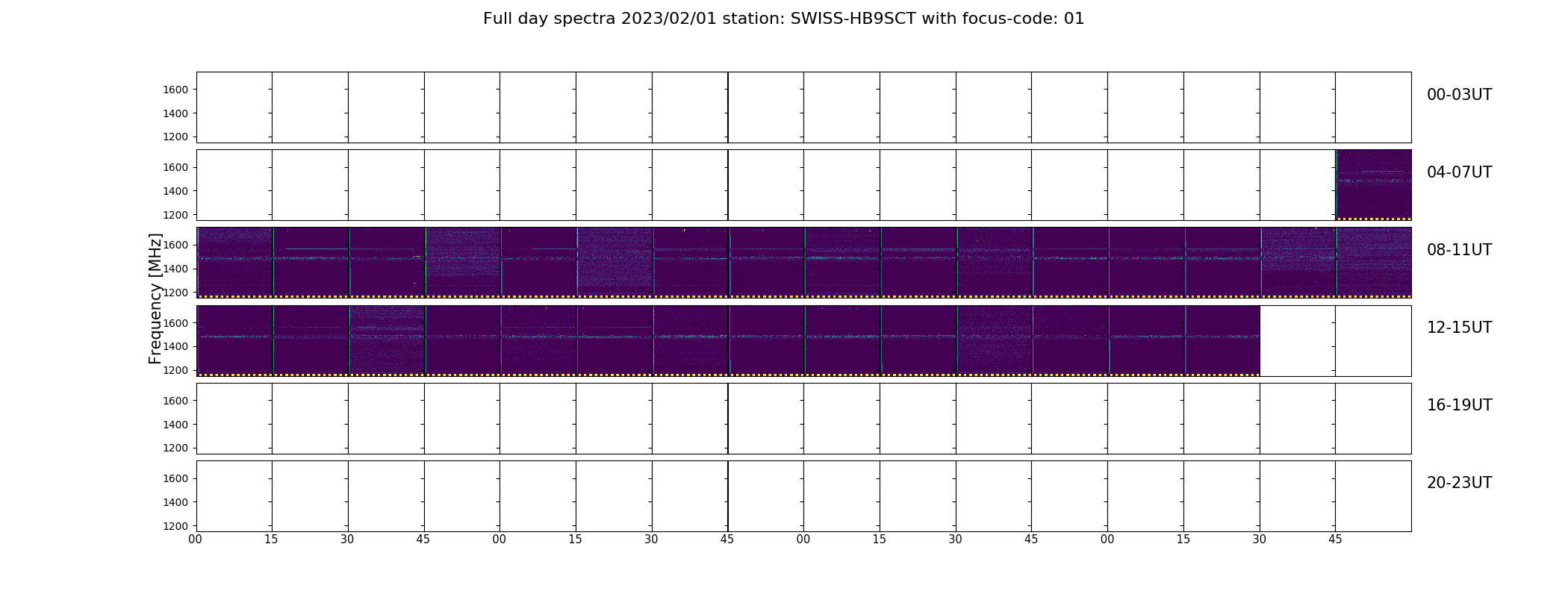Click the last spectrogram panel in the 08-11UT row
This screenshot has width=1568, height=597.
click(1374, 263)
